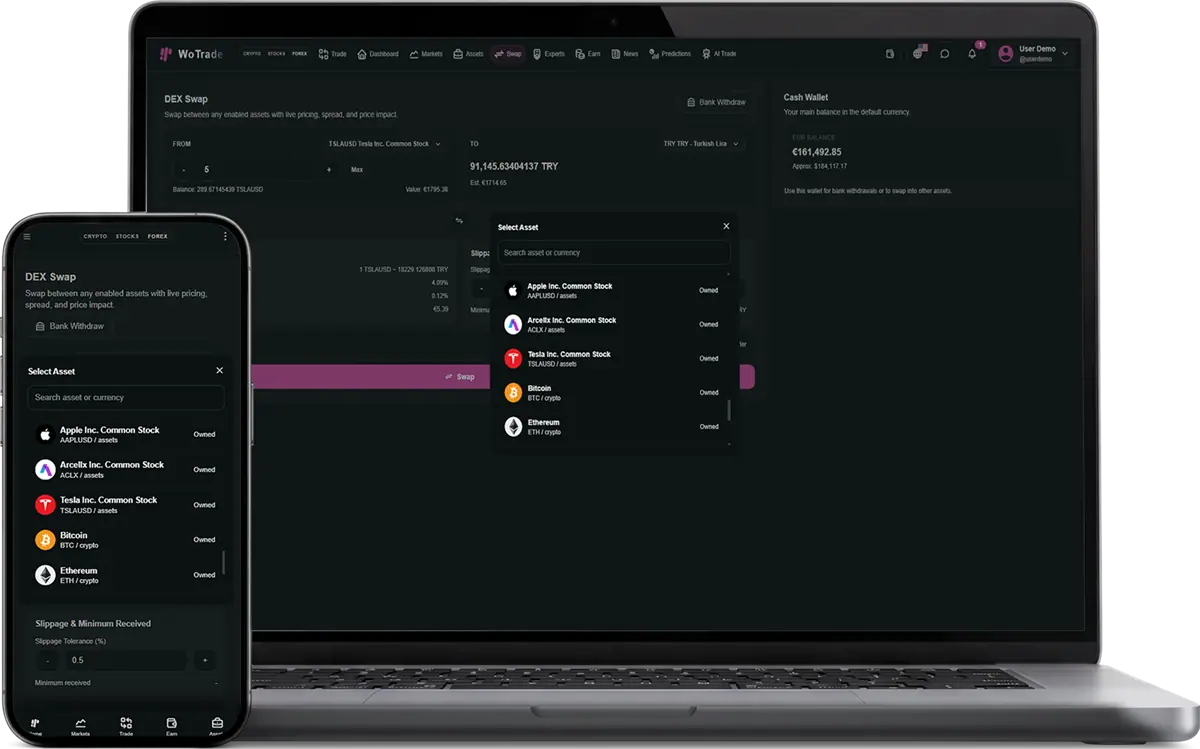Click the purple Swap button on the laptop
The width and height of the screenshot is (1200, 749).
tap(460, 377)
